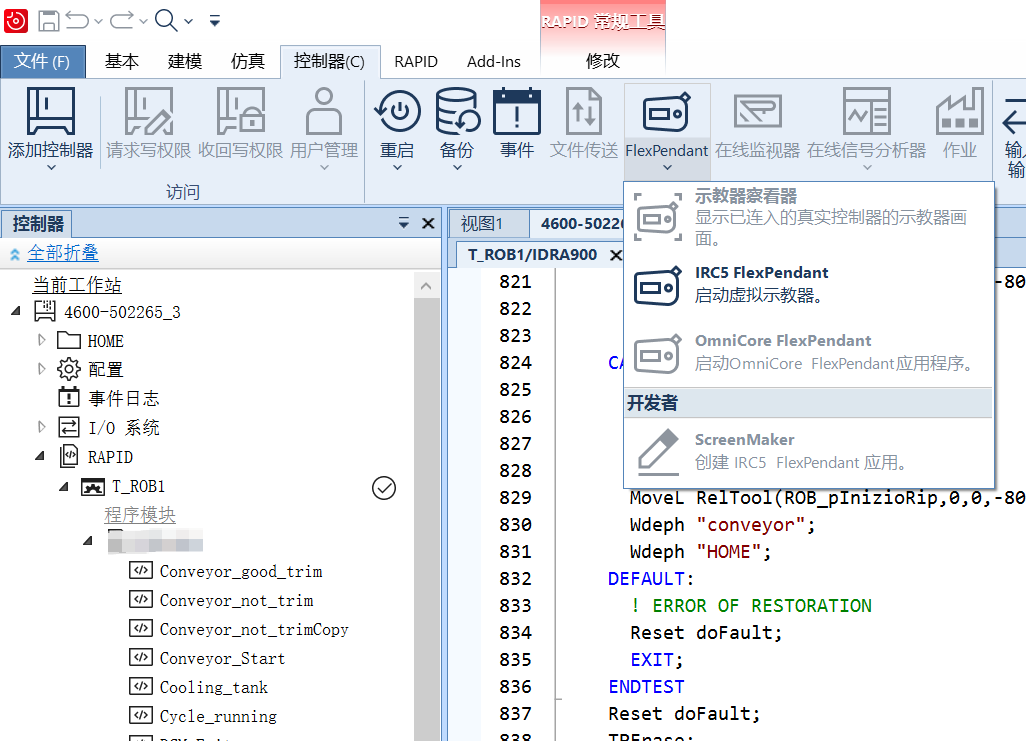Click the controller tree scroll-up arrow
The width and height of the screenshot is (1026, 741).
(426, 286)
